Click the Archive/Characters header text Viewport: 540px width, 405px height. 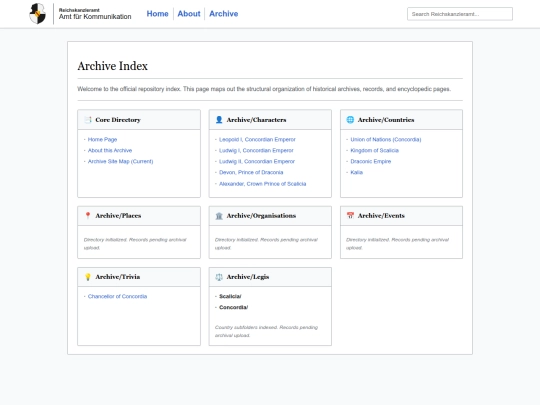click(256, 120)
